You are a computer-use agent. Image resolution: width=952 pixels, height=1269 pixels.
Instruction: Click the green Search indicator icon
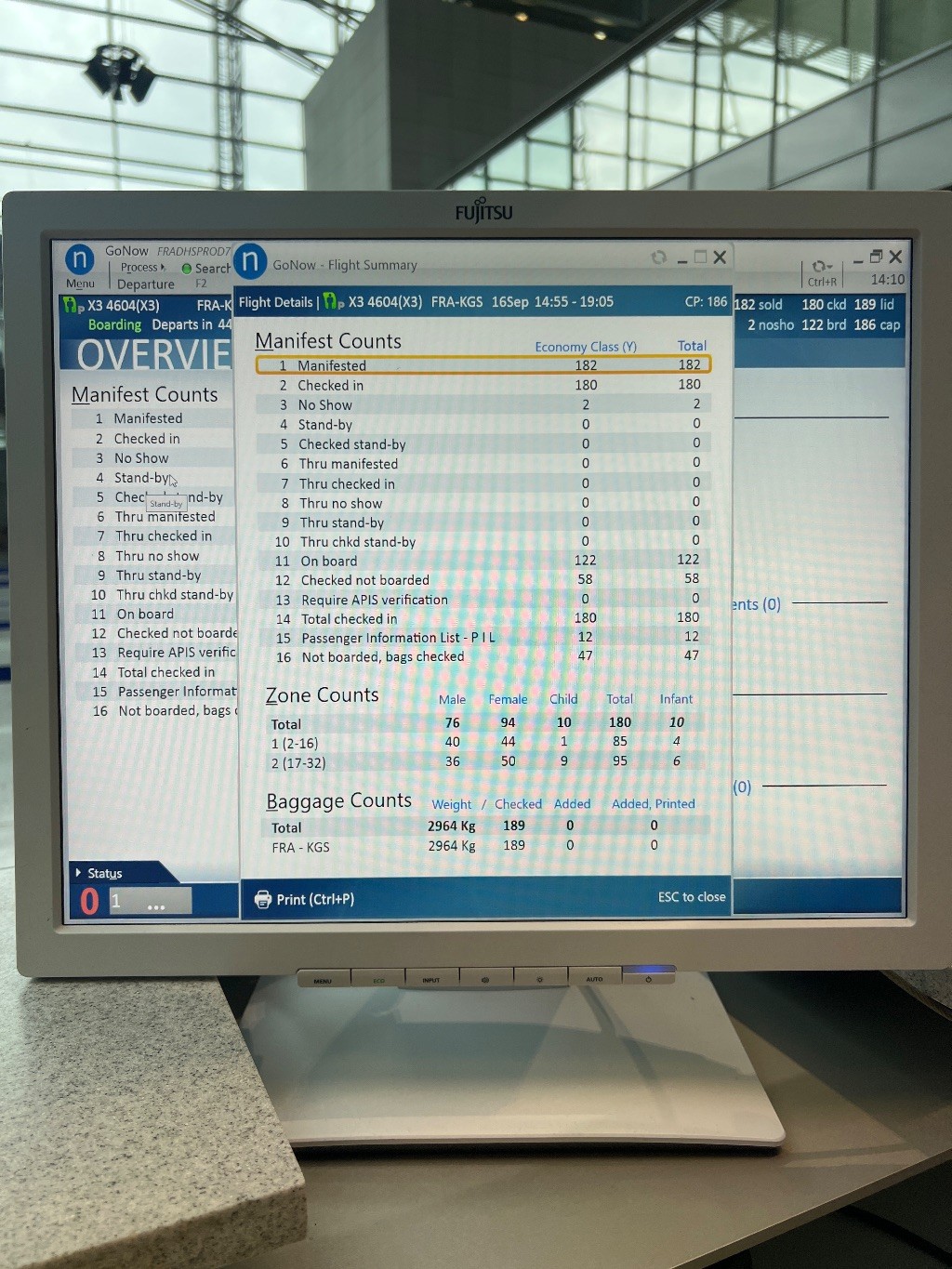(x=187, y=269)
